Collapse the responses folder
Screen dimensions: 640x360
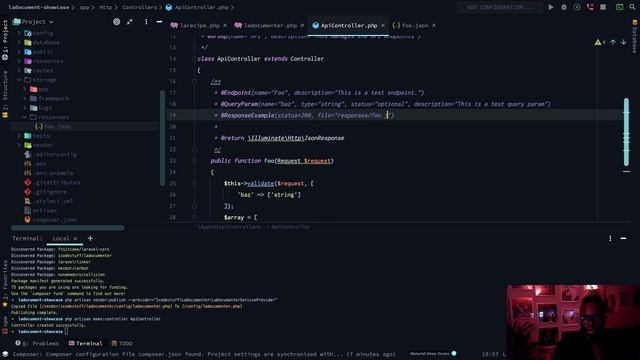(25, 117)
